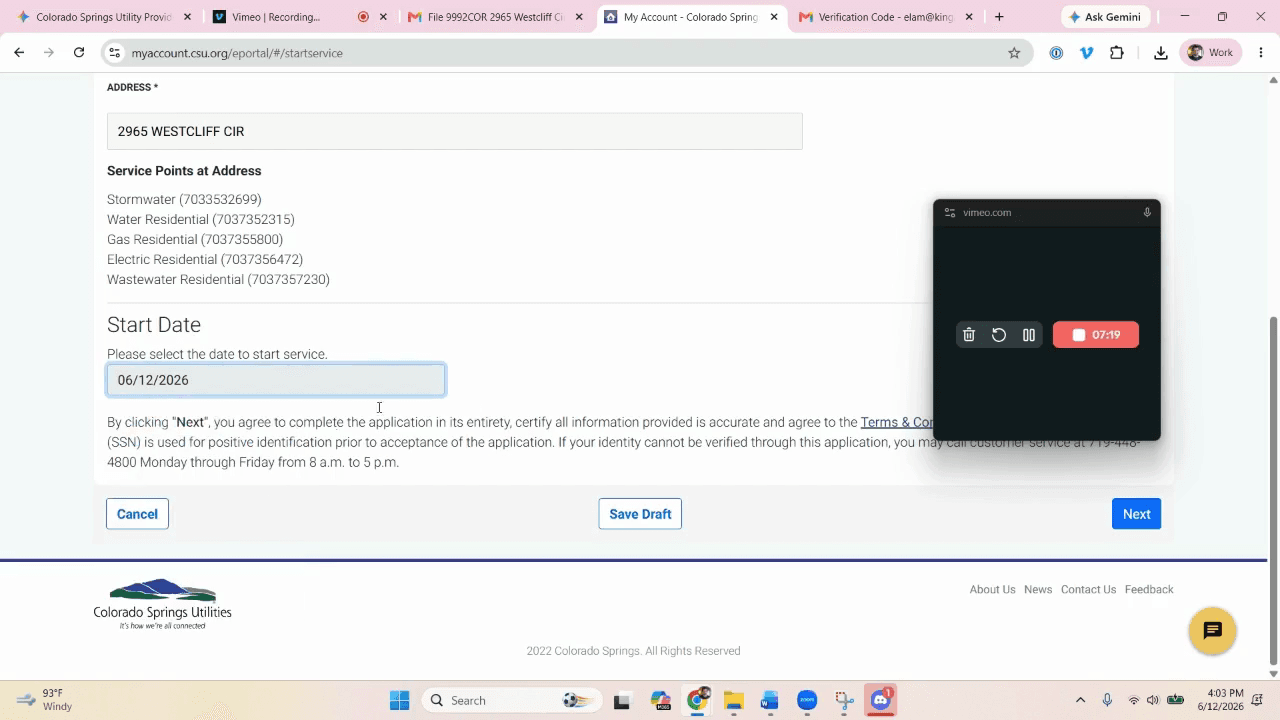Open the Ask Gemini button
Image resolution: width=1280 pixels, height=720 pixels.
[x=1104, y=17]
